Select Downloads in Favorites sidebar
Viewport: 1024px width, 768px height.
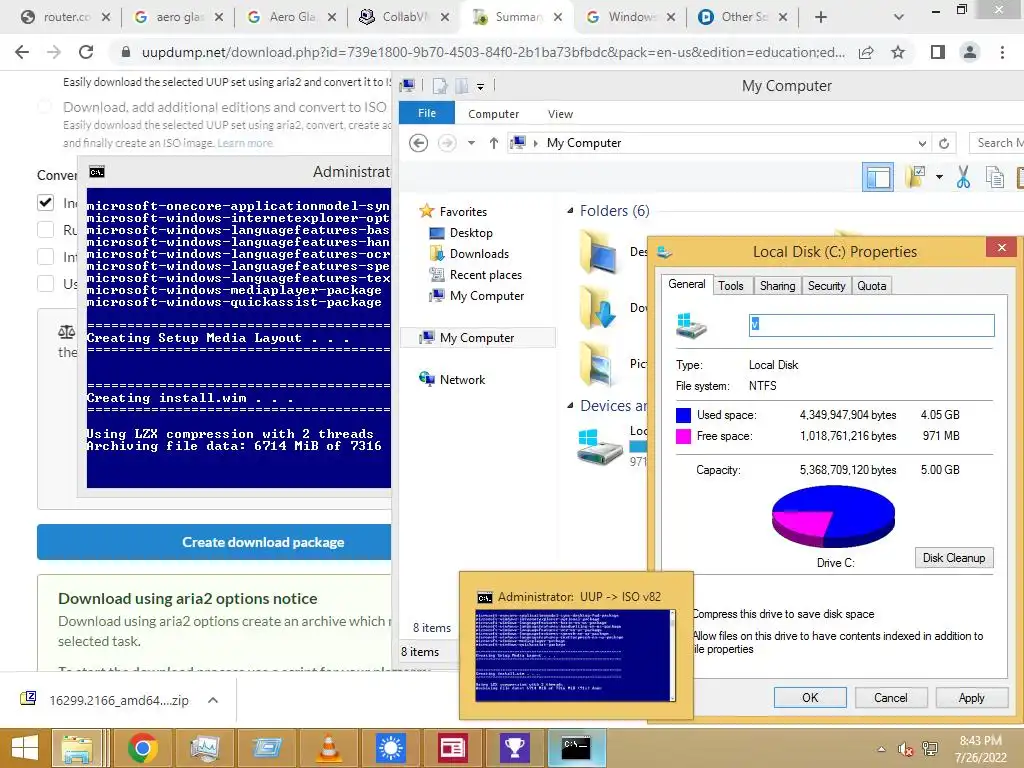[x=479, y=253]
